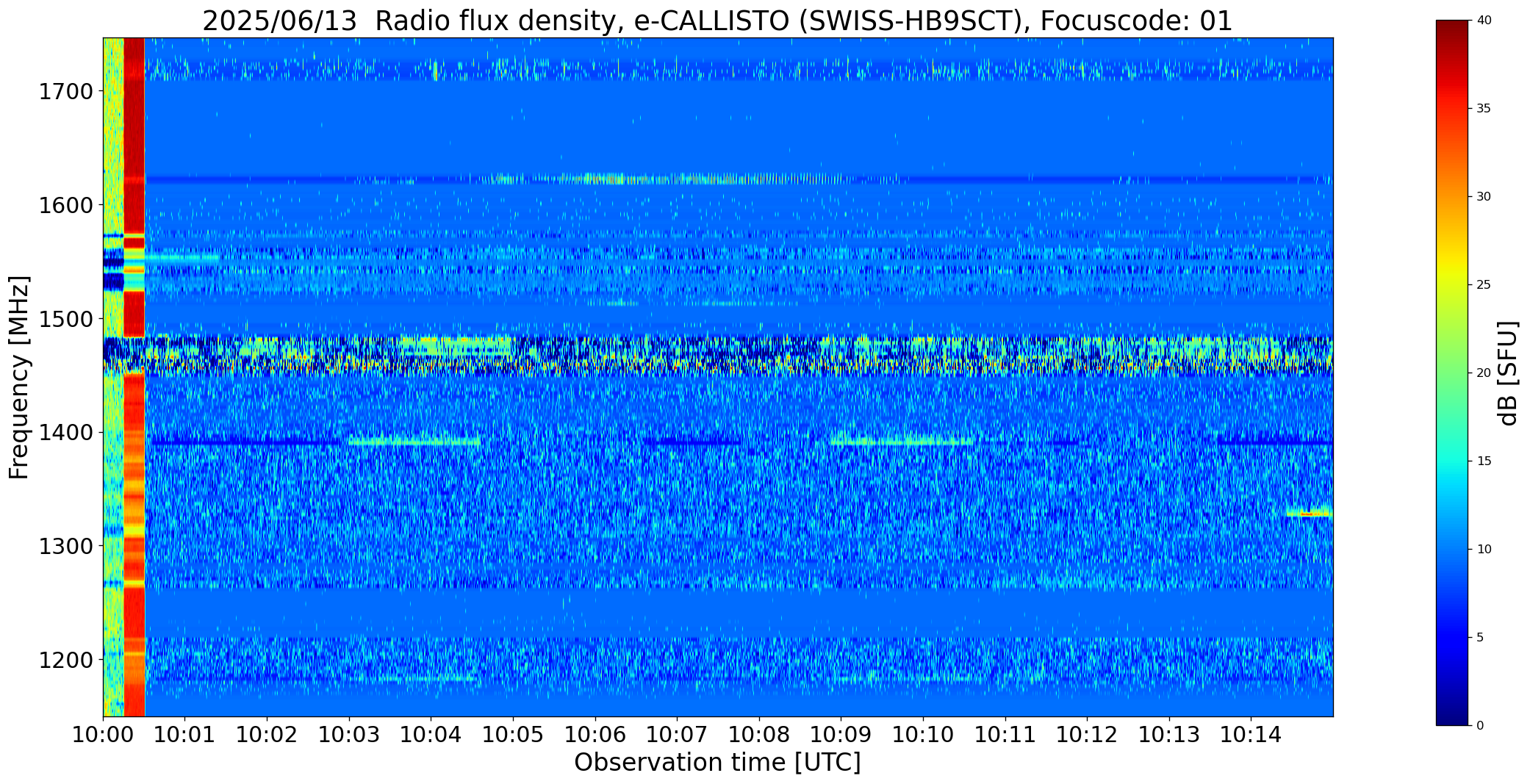Click the 10:12 time tick label
Screen dimensions: 1530x784
[x=1087, y=735]
